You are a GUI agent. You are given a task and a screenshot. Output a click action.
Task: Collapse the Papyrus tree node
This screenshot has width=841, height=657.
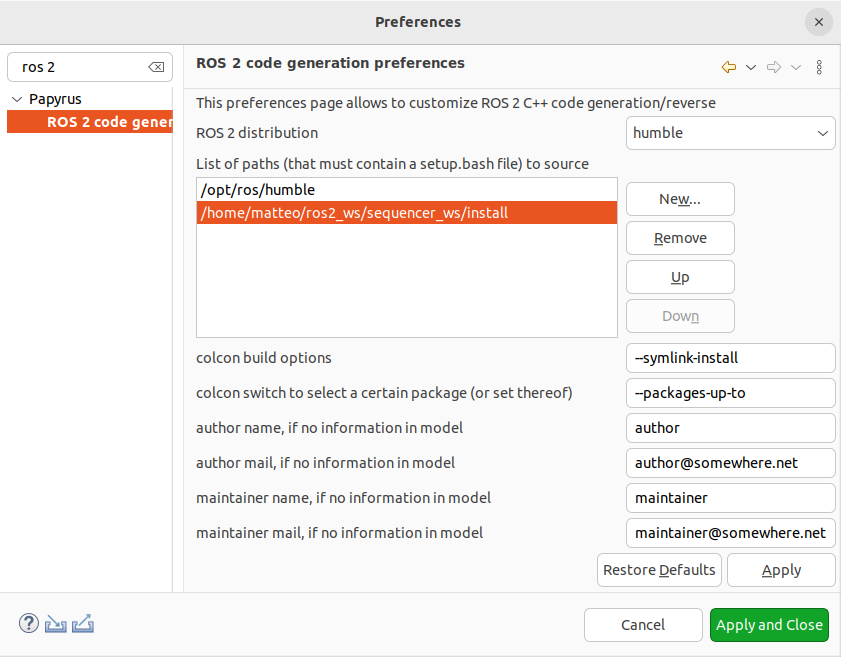pos(17,99)
